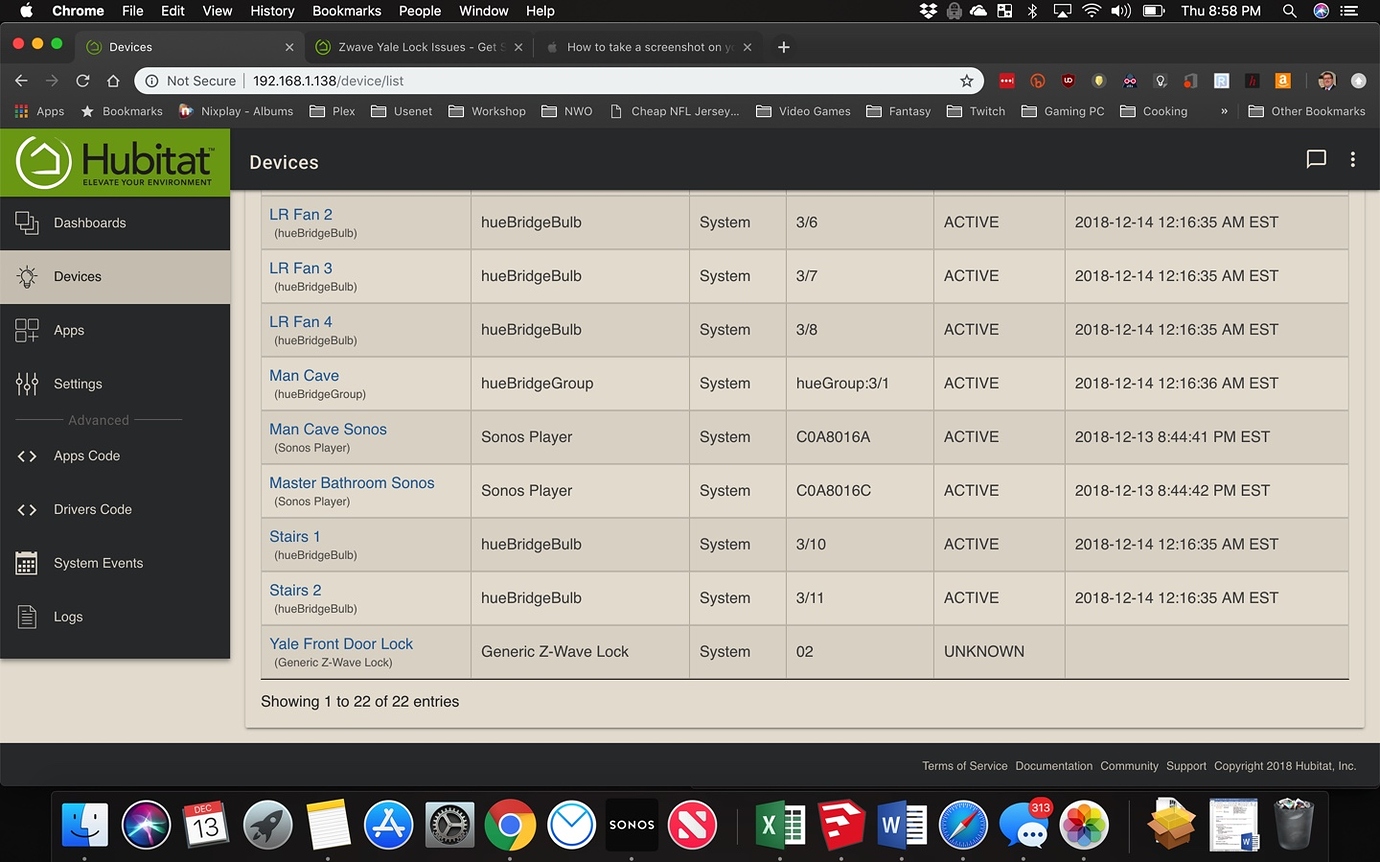Bookmark this page with star icon
1380x862 pixels.
coord(966,81)
